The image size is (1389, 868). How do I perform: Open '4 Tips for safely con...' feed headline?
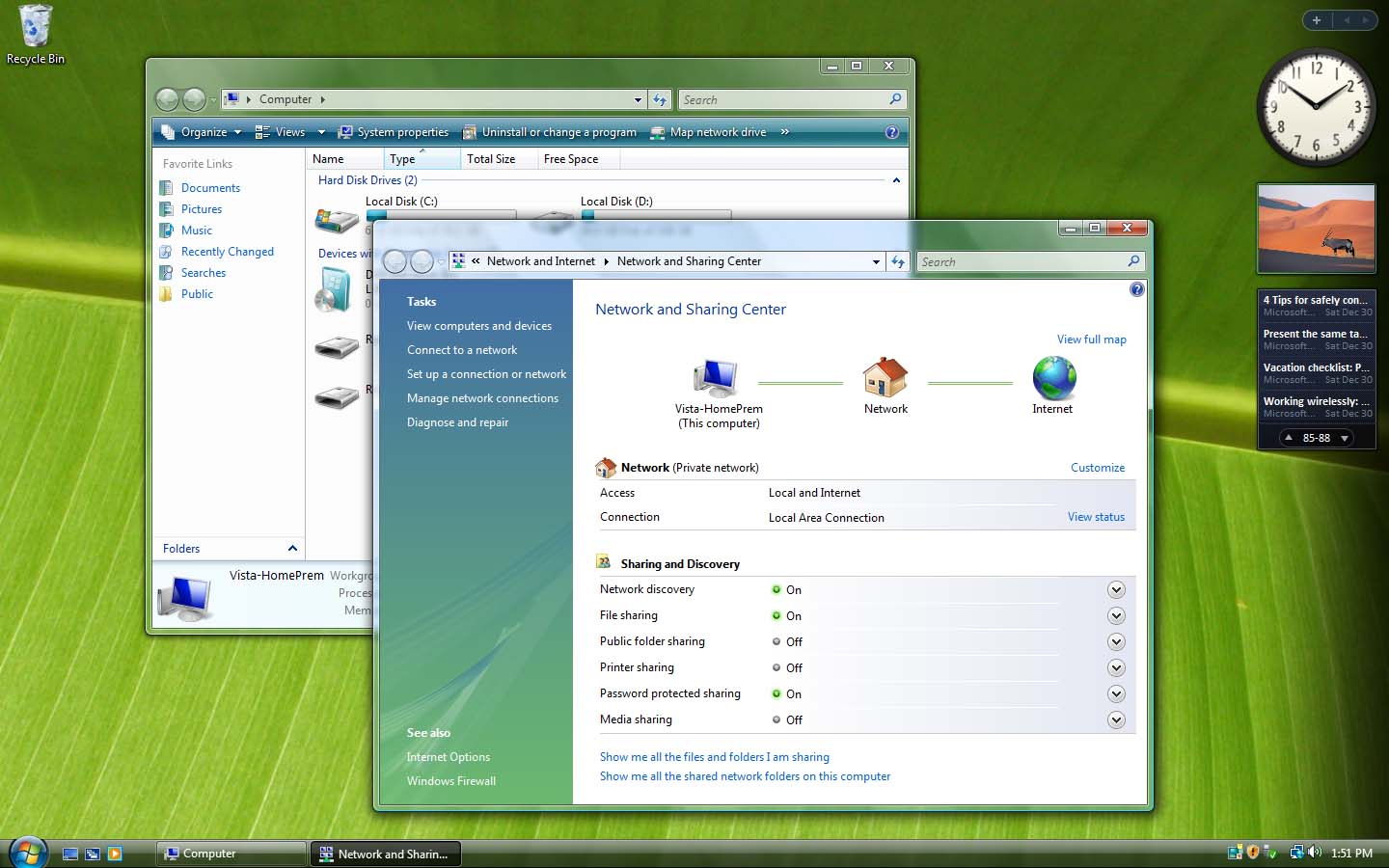point(1316,300)
